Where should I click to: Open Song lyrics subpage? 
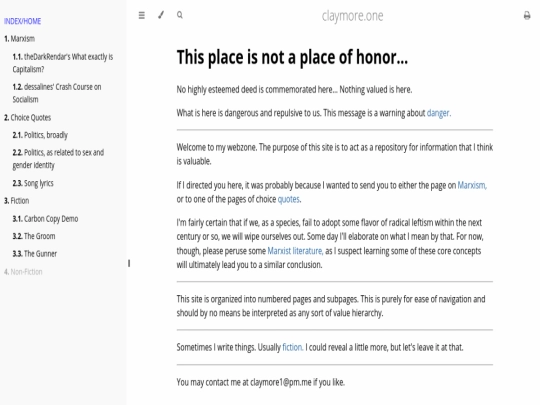coord(33,183)
